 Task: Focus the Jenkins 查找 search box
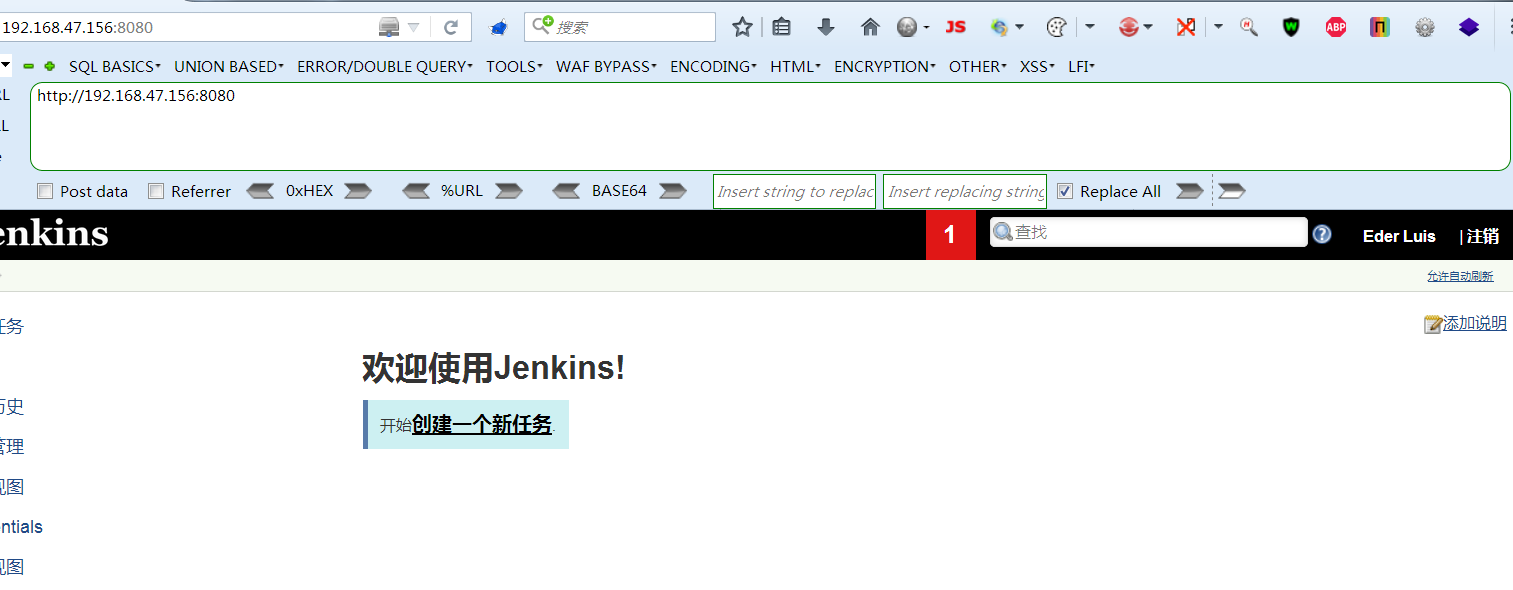(x=1148, y=232)
